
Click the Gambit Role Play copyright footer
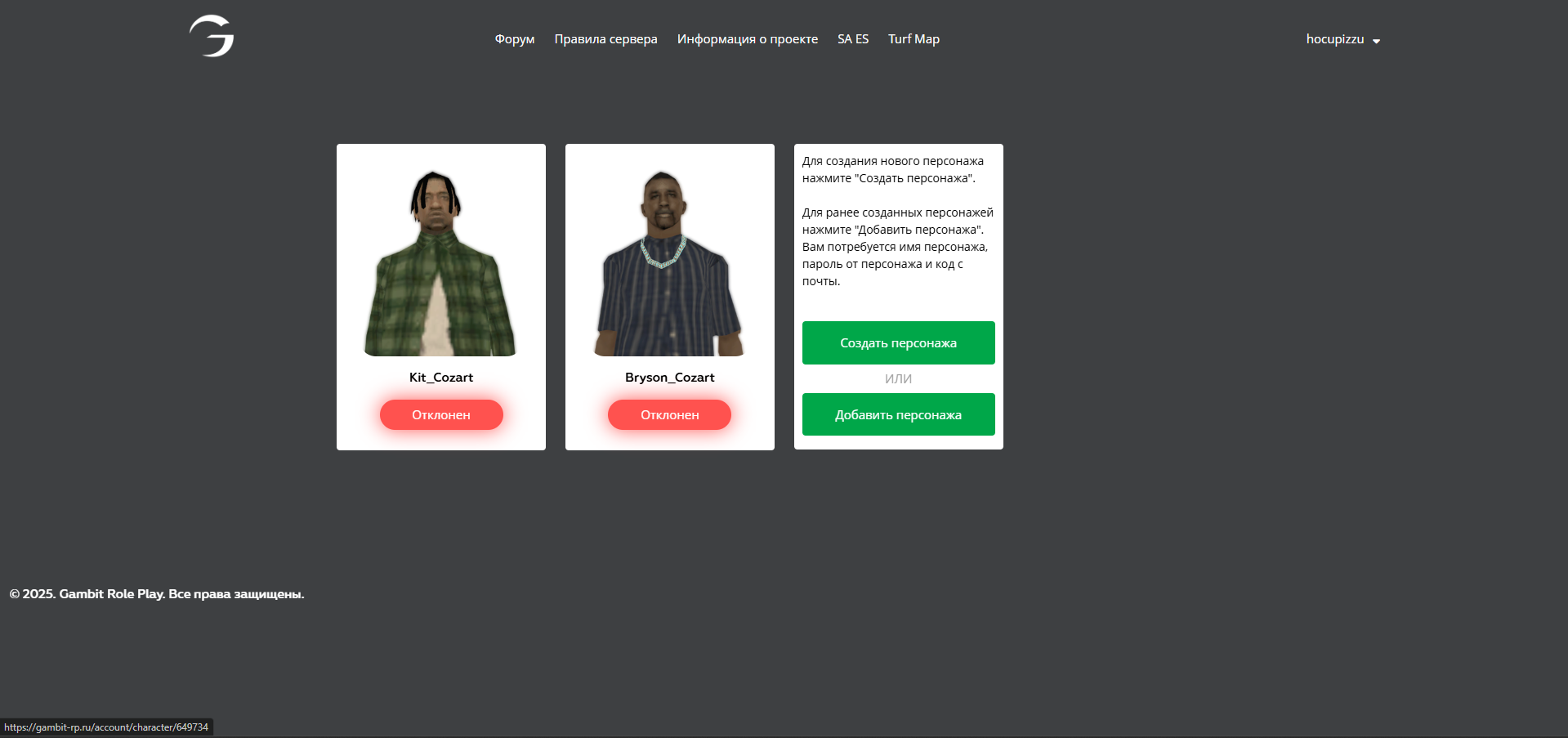[157, 594]
